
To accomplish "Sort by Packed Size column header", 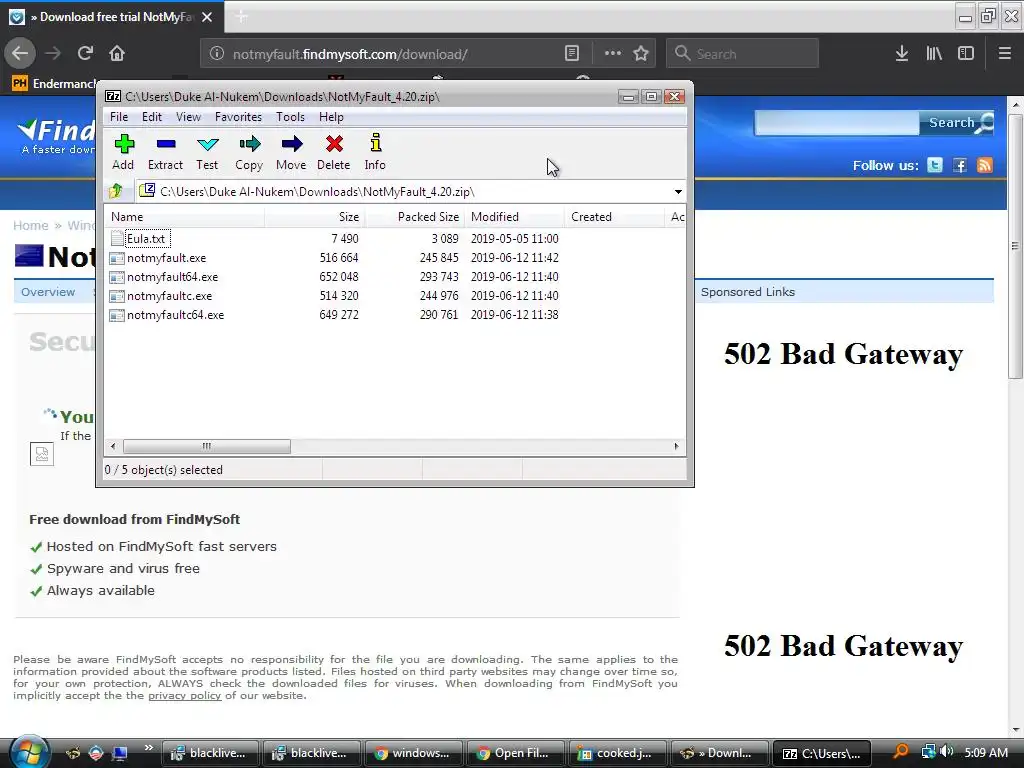I will click(414, 217).
